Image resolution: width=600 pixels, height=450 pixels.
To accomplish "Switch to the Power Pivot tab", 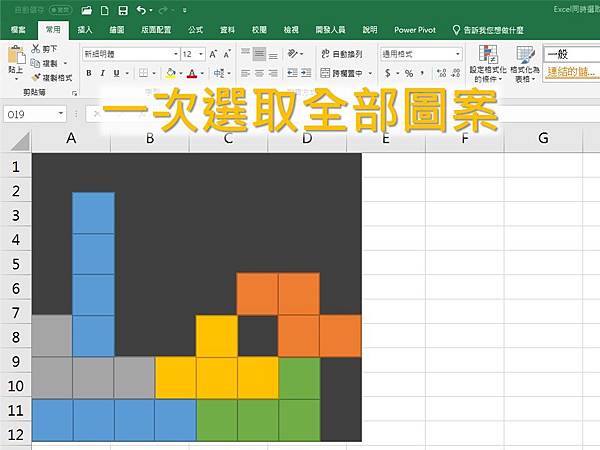I will (x=415, y=30).
